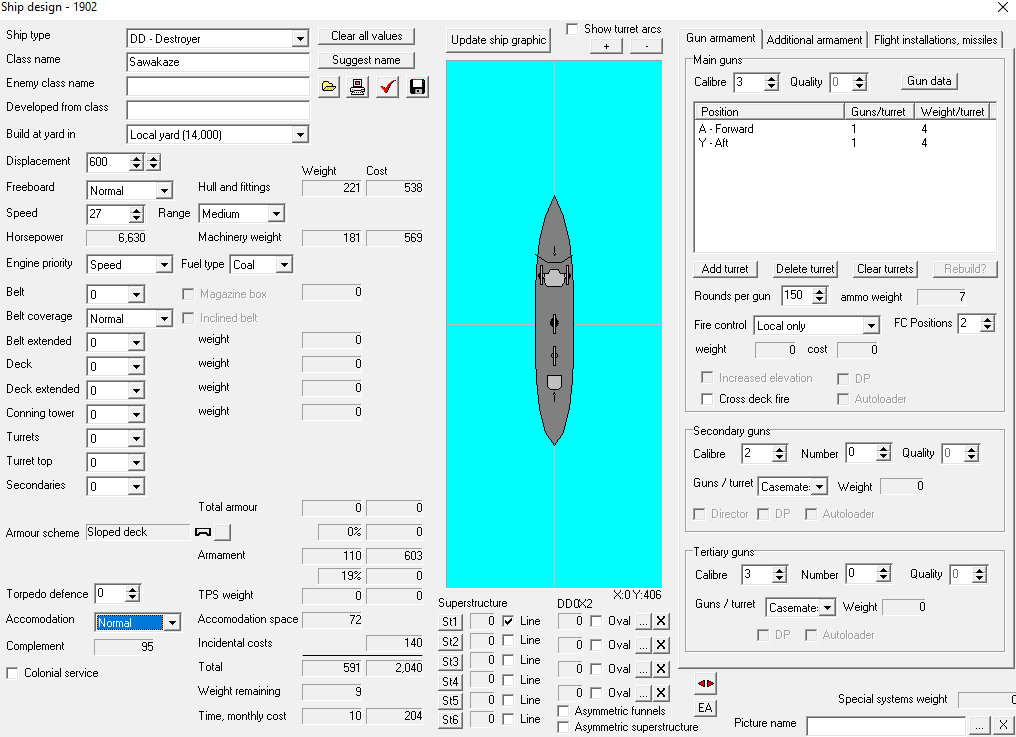The width and height of the screenshot is (1016, 737).
Task: Open the Accomodation dropdown
Action: [x=172, y=622]
